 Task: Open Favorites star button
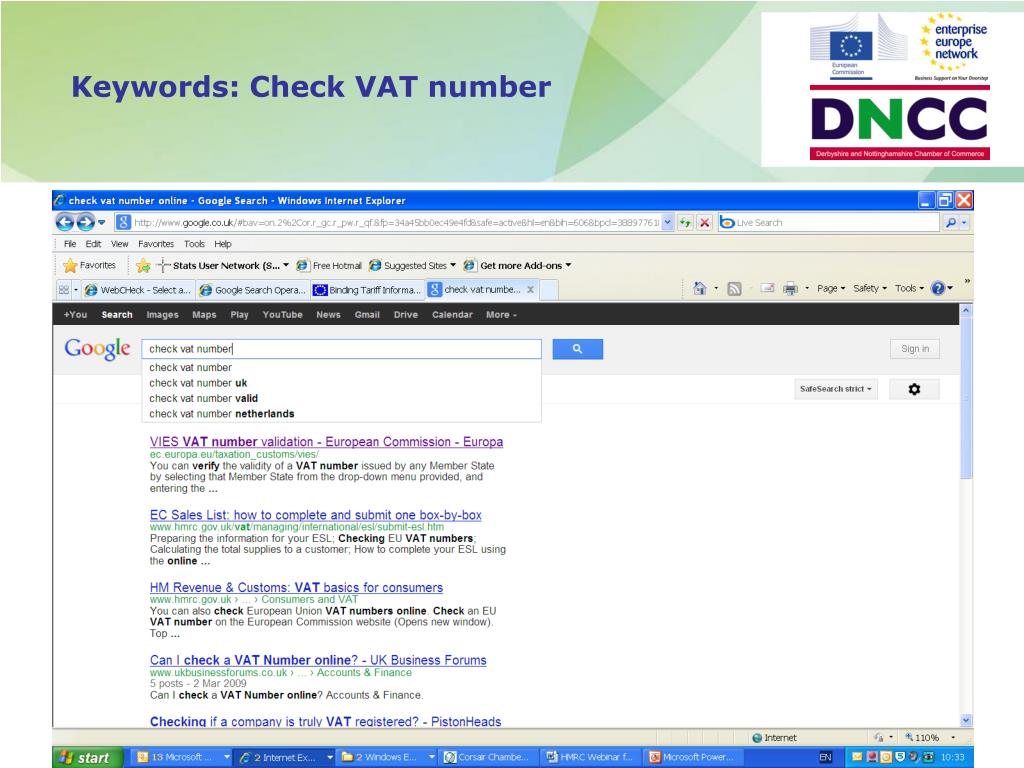tap(90, 265)
